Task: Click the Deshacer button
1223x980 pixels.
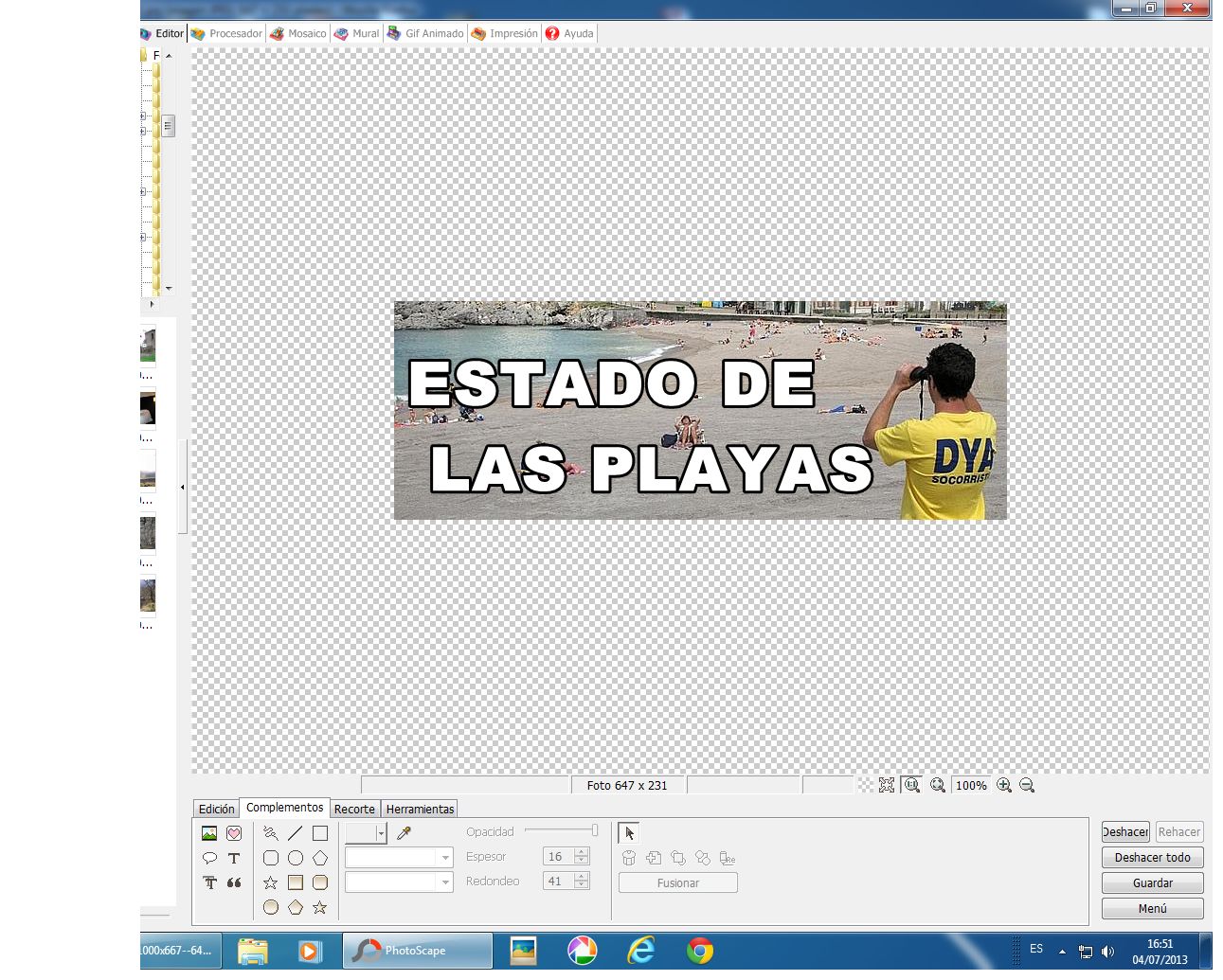Action: coord(1125,832)
